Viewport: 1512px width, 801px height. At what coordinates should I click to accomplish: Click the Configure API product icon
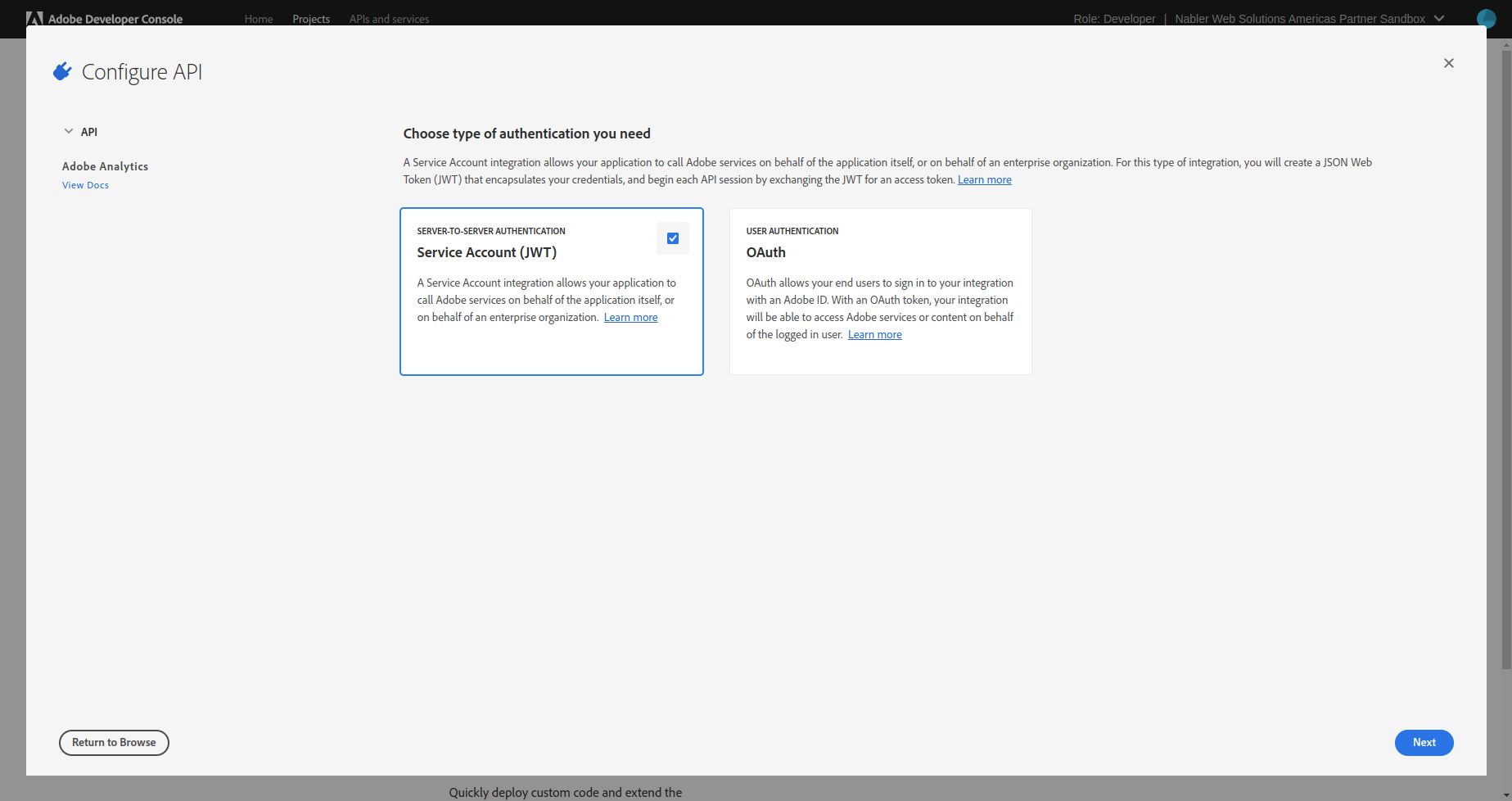click(62, 70)
